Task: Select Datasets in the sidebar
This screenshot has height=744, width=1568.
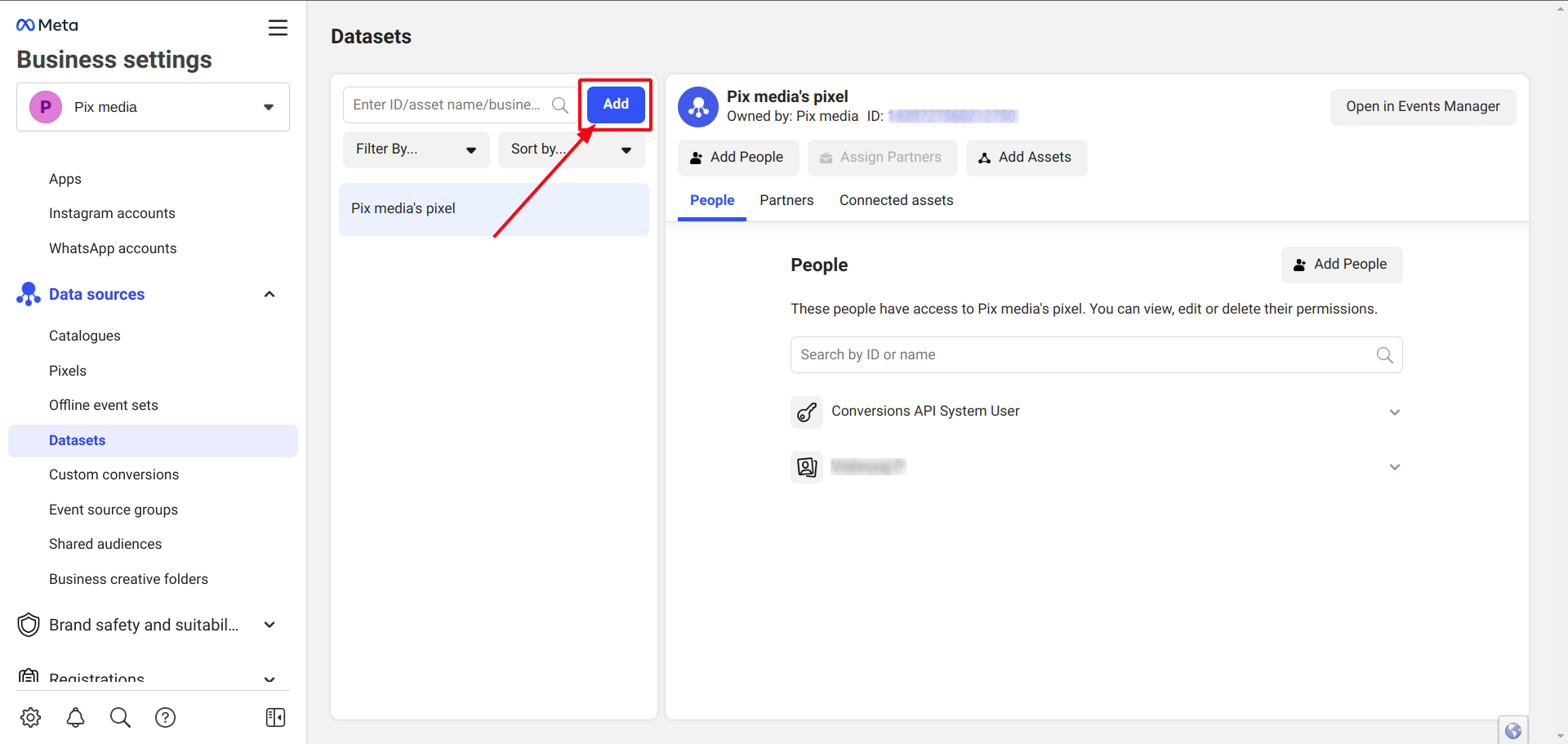Action: 153,441
